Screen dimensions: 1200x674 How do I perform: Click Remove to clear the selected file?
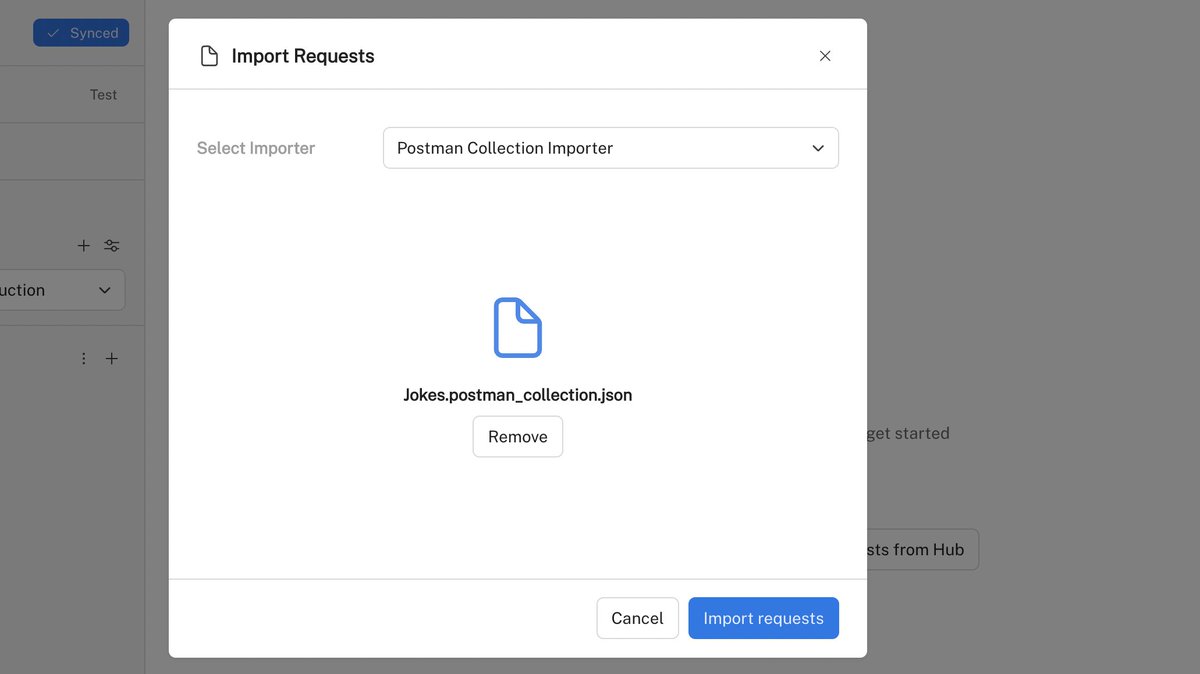pos(517,436)
